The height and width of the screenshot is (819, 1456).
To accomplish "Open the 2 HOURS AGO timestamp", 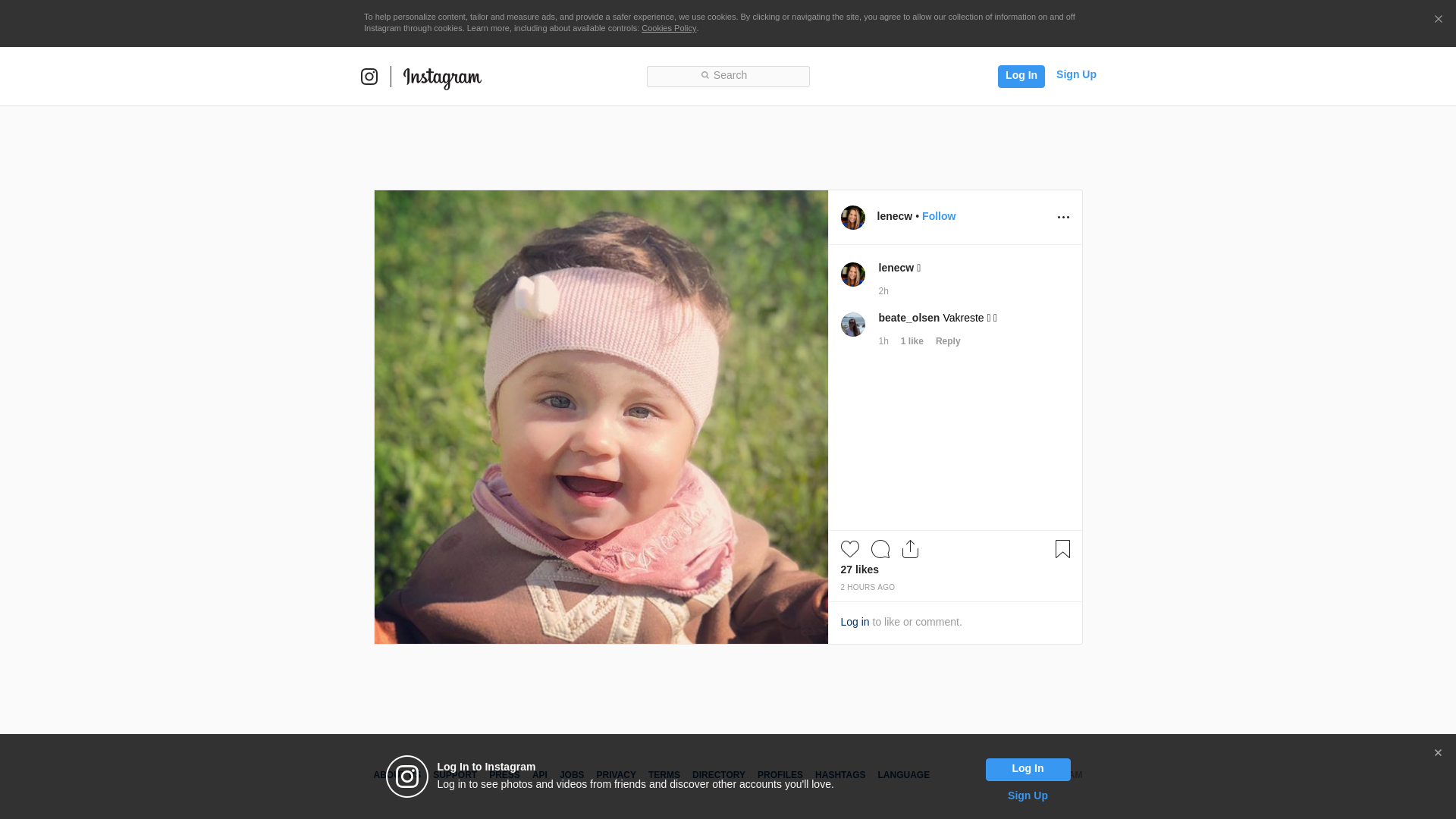I will tap(867, 588).
